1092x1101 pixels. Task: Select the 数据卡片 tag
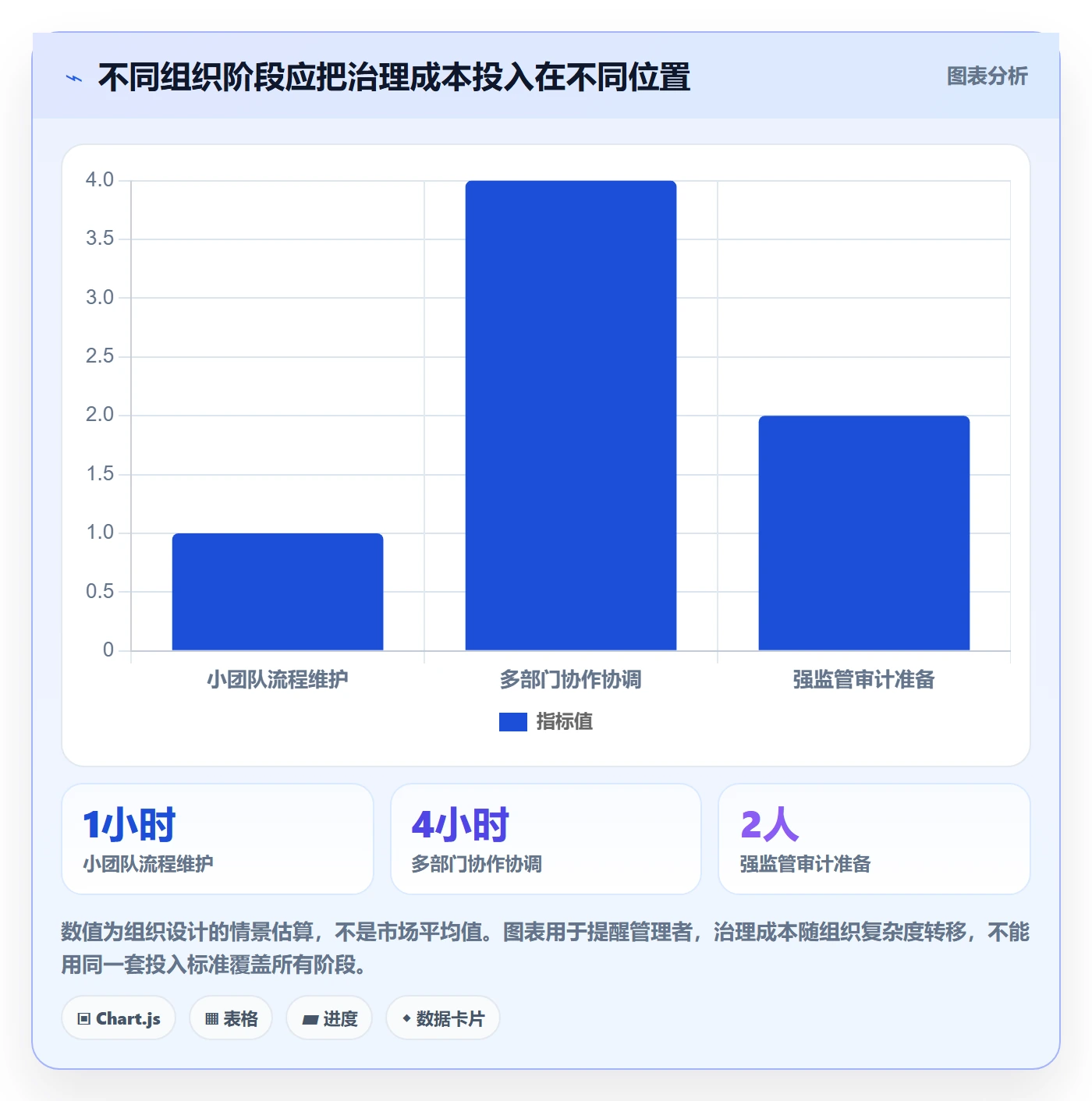(443, 1018)
